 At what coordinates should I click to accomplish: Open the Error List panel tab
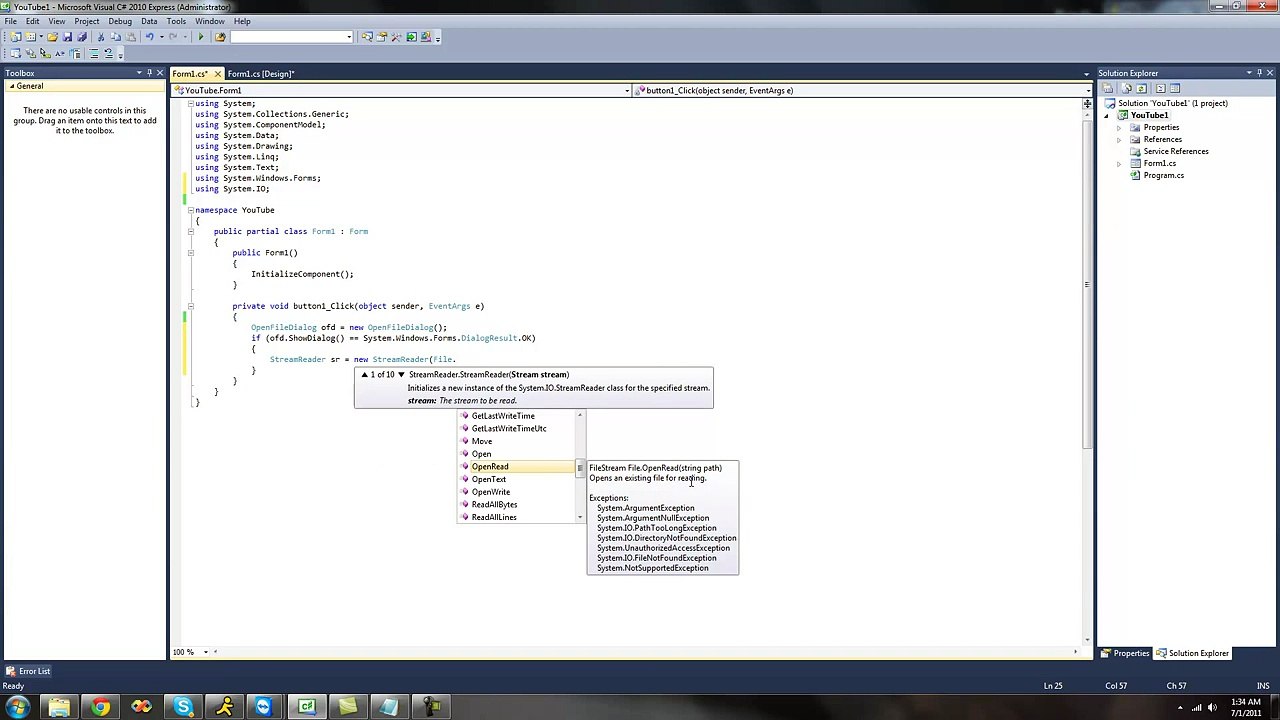[x=28, y=671]
